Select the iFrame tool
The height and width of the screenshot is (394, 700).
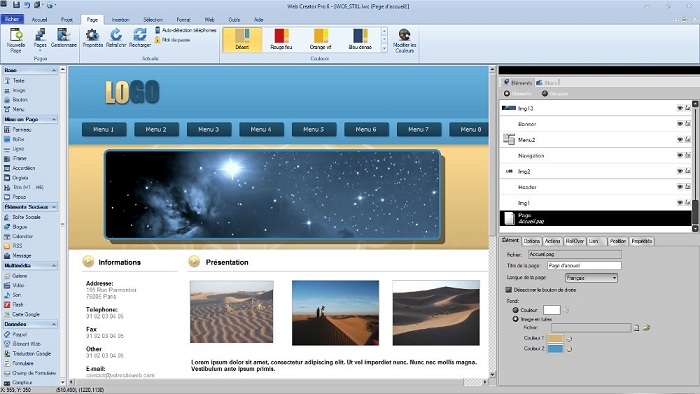(x=16, y=158)
